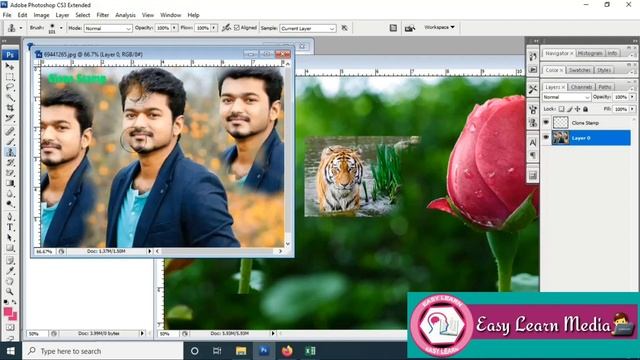Select the History Brush tool
This screenshot has width=640, height=360.
(x=10, y=163)
